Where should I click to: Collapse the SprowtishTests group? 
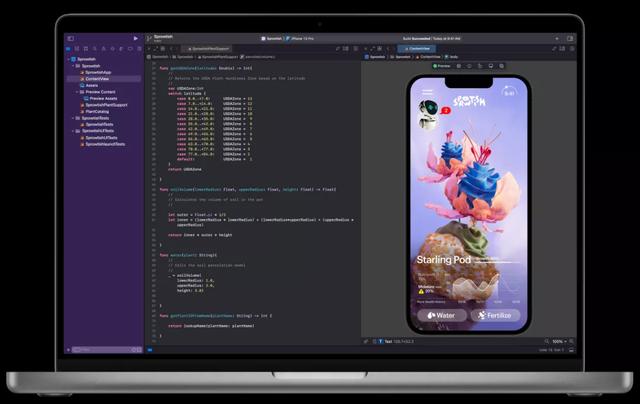point(73,118)
